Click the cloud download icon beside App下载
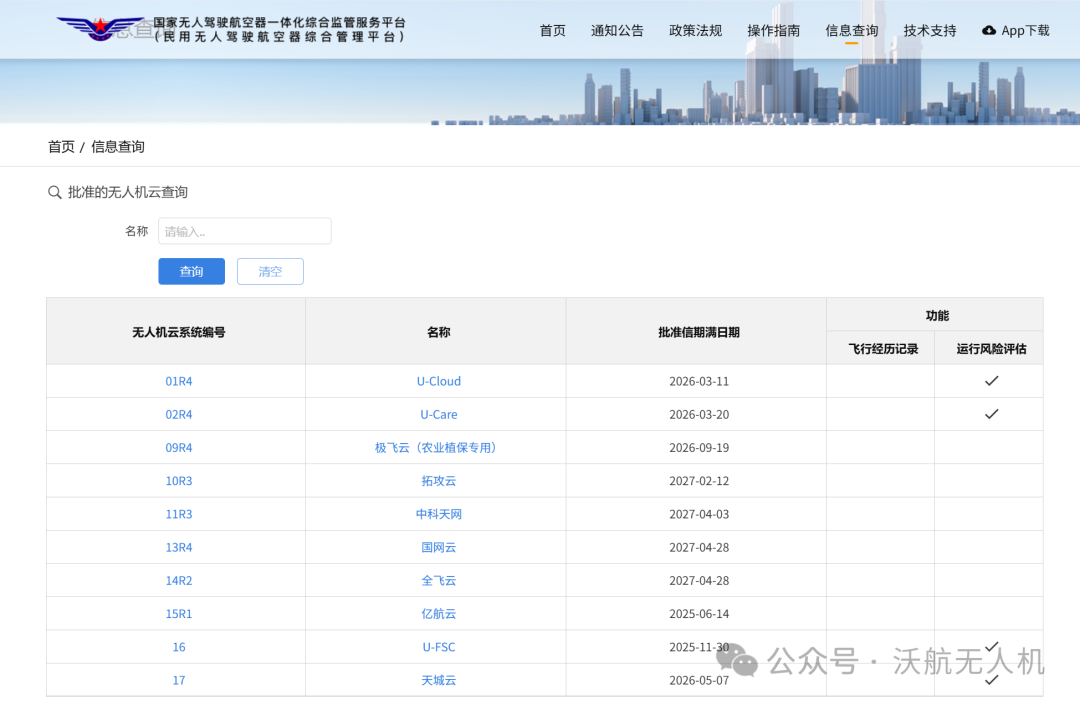This screenshot has width=1080, height=705. [989, 31]
